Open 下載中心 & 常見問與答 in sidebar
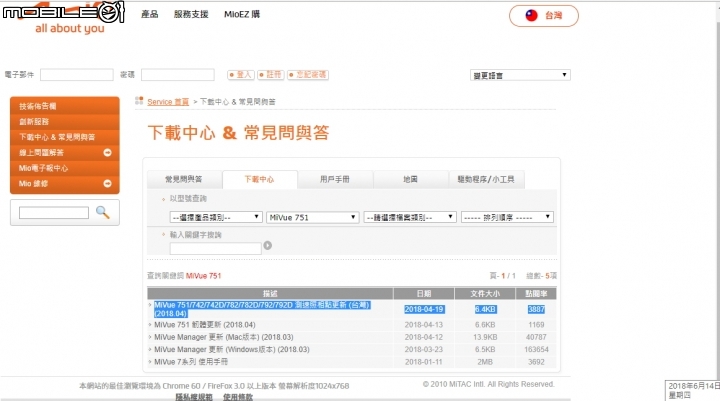The height and width of the screenshot is (401, 720). [64, 137]
